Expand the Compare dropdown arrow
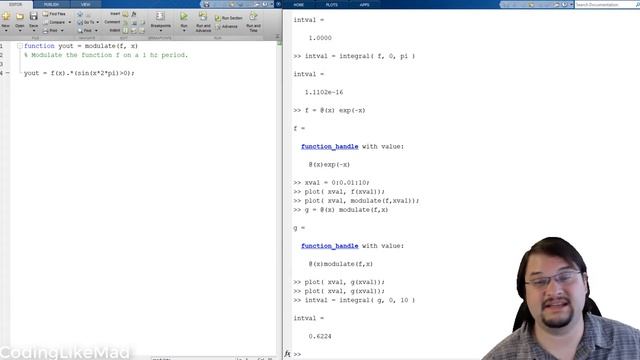 [x=69, y=22]
